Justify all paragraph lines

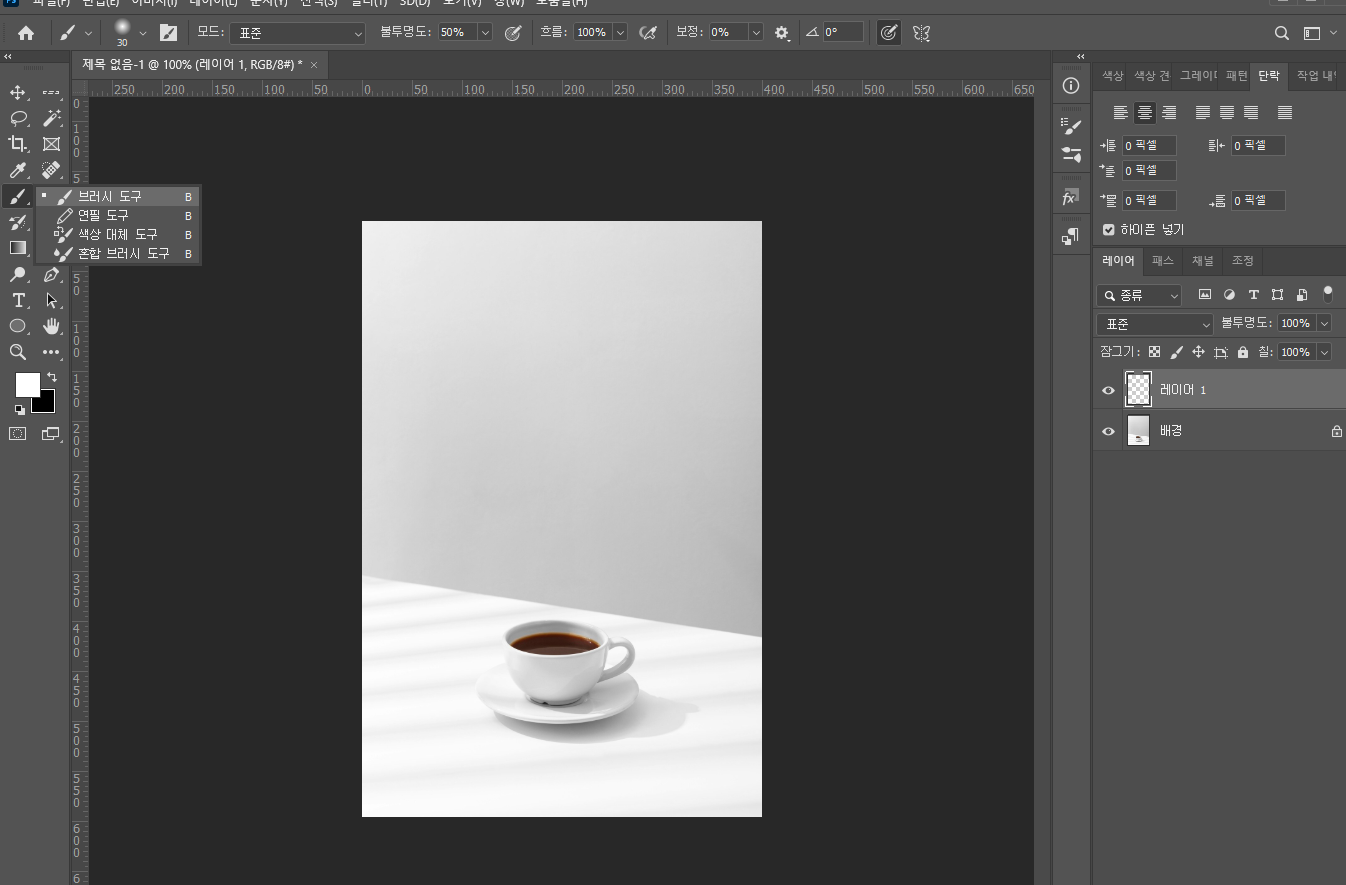[x=1285, y=112]
